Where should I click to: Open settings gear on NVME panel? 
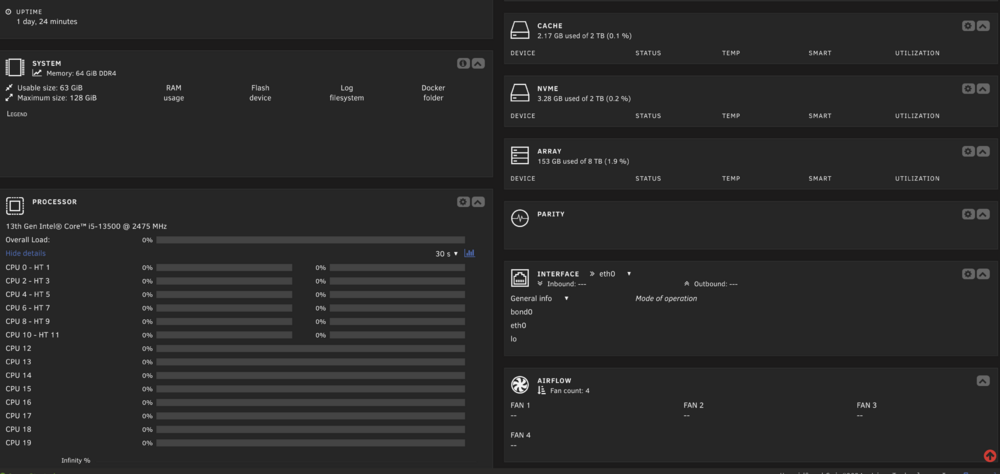tap(968, 89)
